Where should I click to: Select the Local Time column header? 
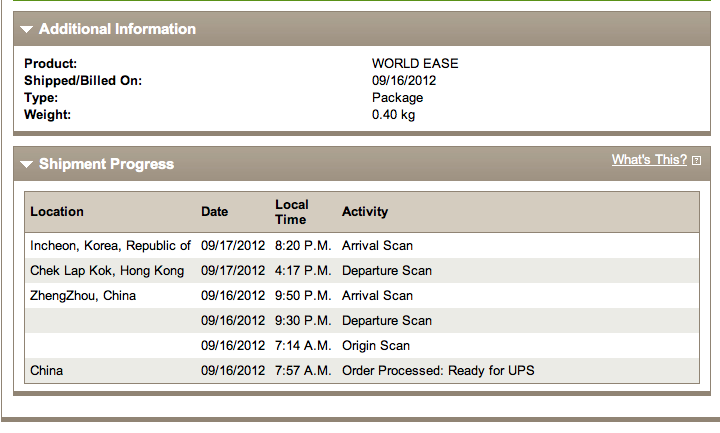292,212
